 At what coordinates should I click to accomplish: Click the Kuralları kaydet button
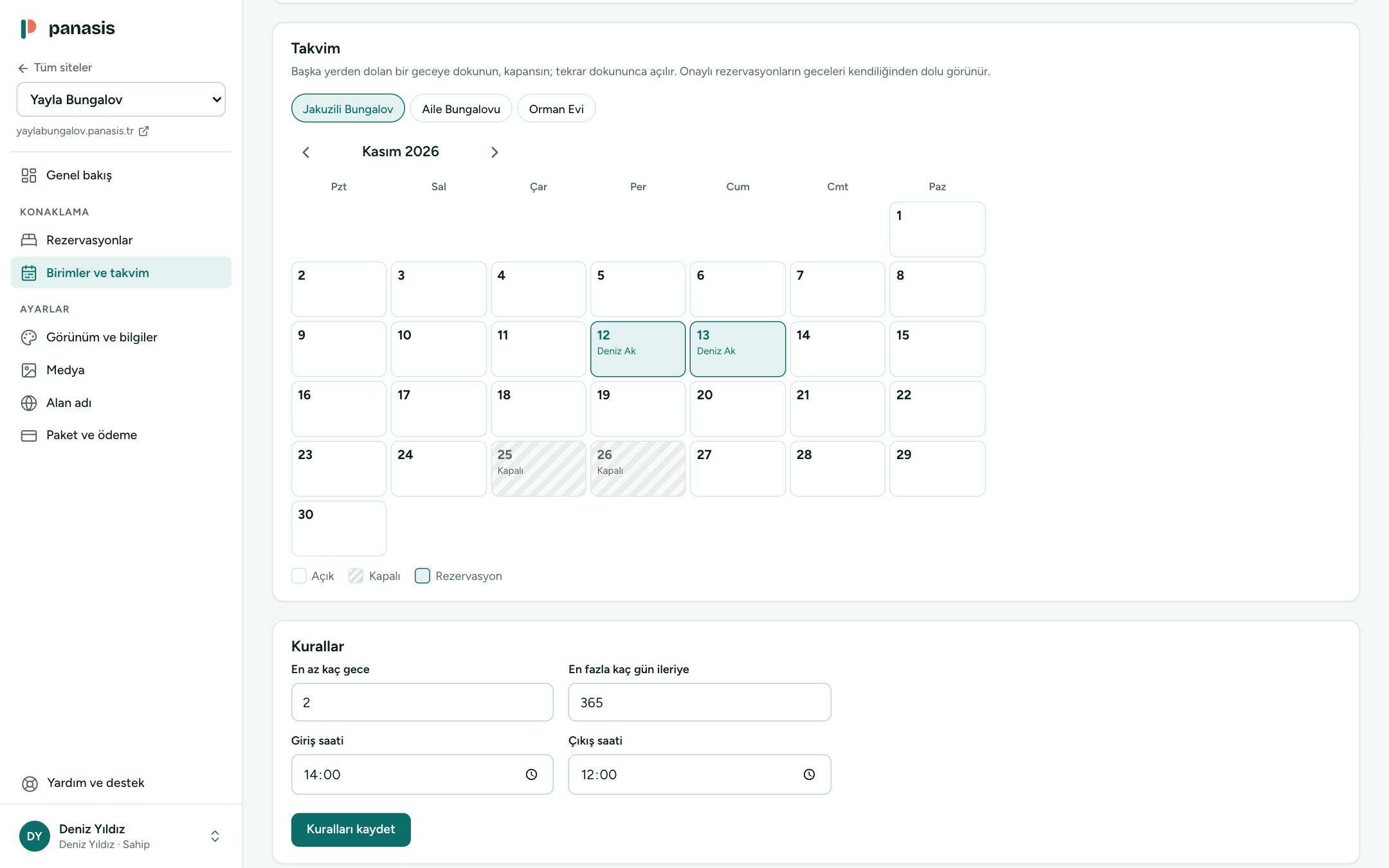pos(351,830)
